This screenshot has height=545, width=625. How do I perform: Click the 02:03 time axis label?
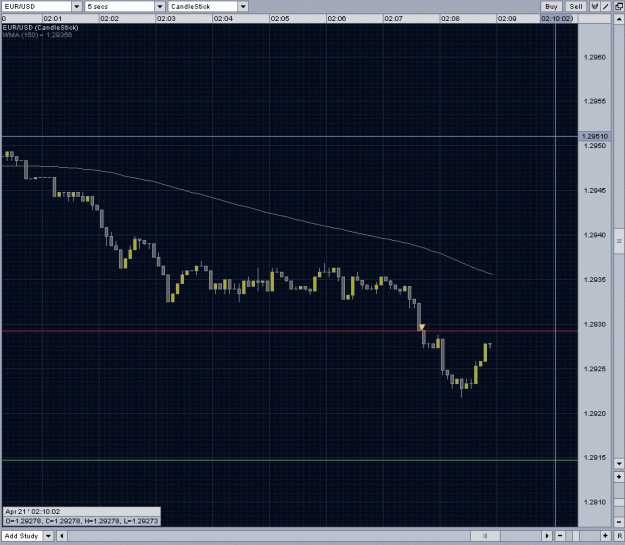point(166,19)
